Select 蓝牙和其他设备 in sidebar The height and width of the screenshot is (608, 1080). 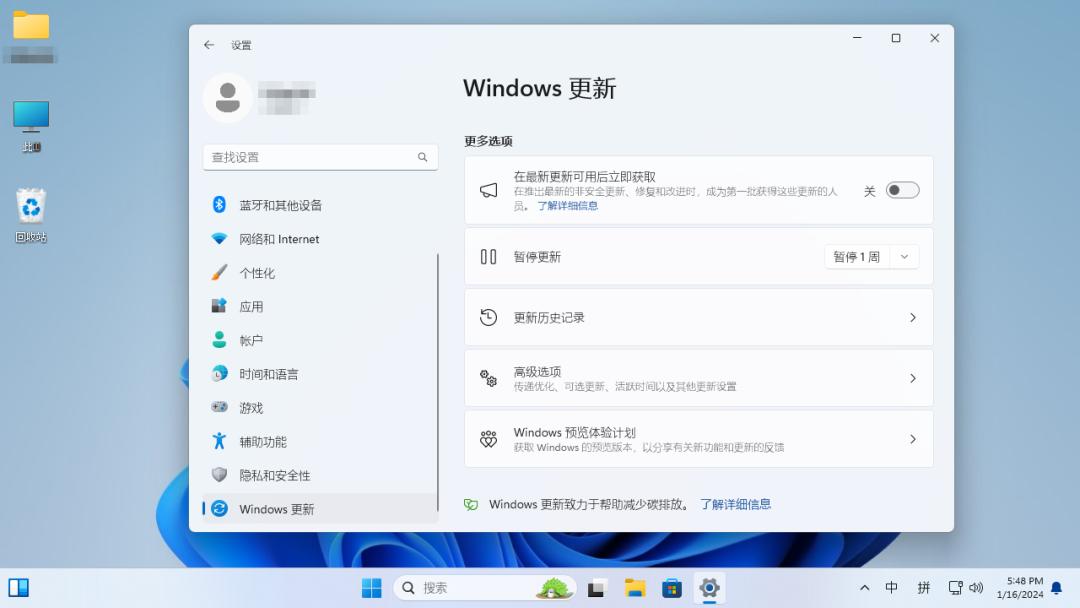tap(320, 205)
